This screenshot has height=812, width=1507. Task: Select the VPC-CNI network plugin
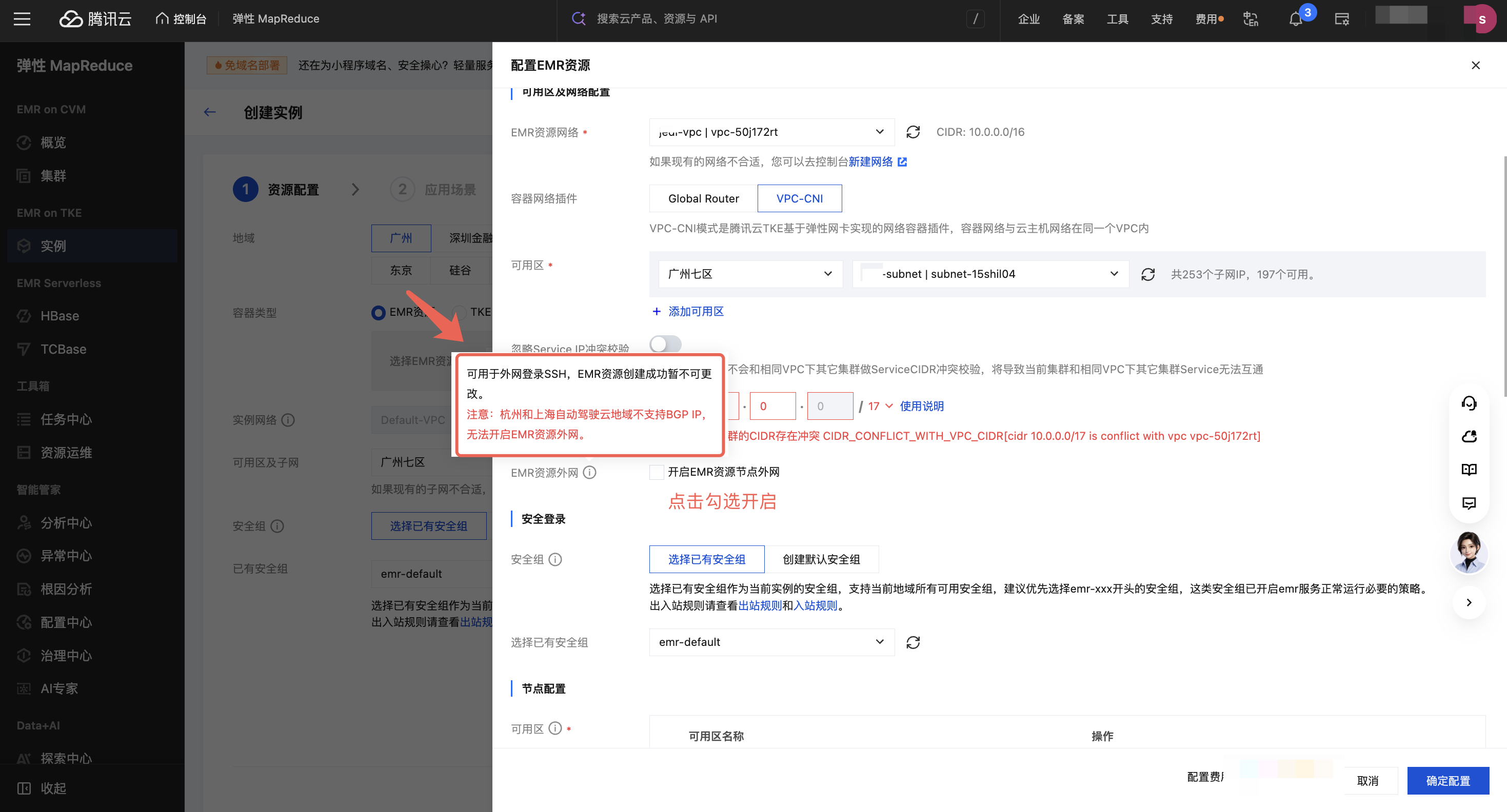click(799, 198)
